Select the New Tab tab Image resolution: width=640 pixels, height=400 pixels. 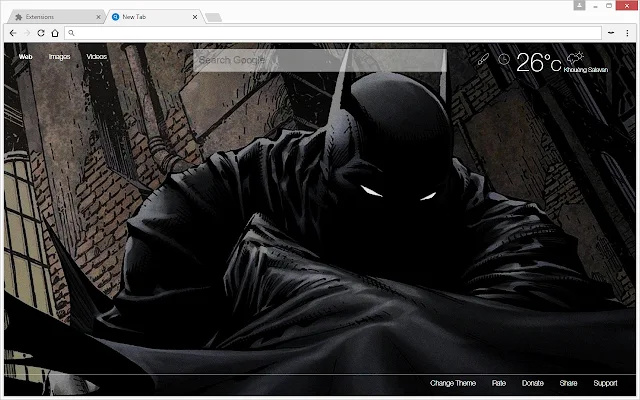point(155,17)
